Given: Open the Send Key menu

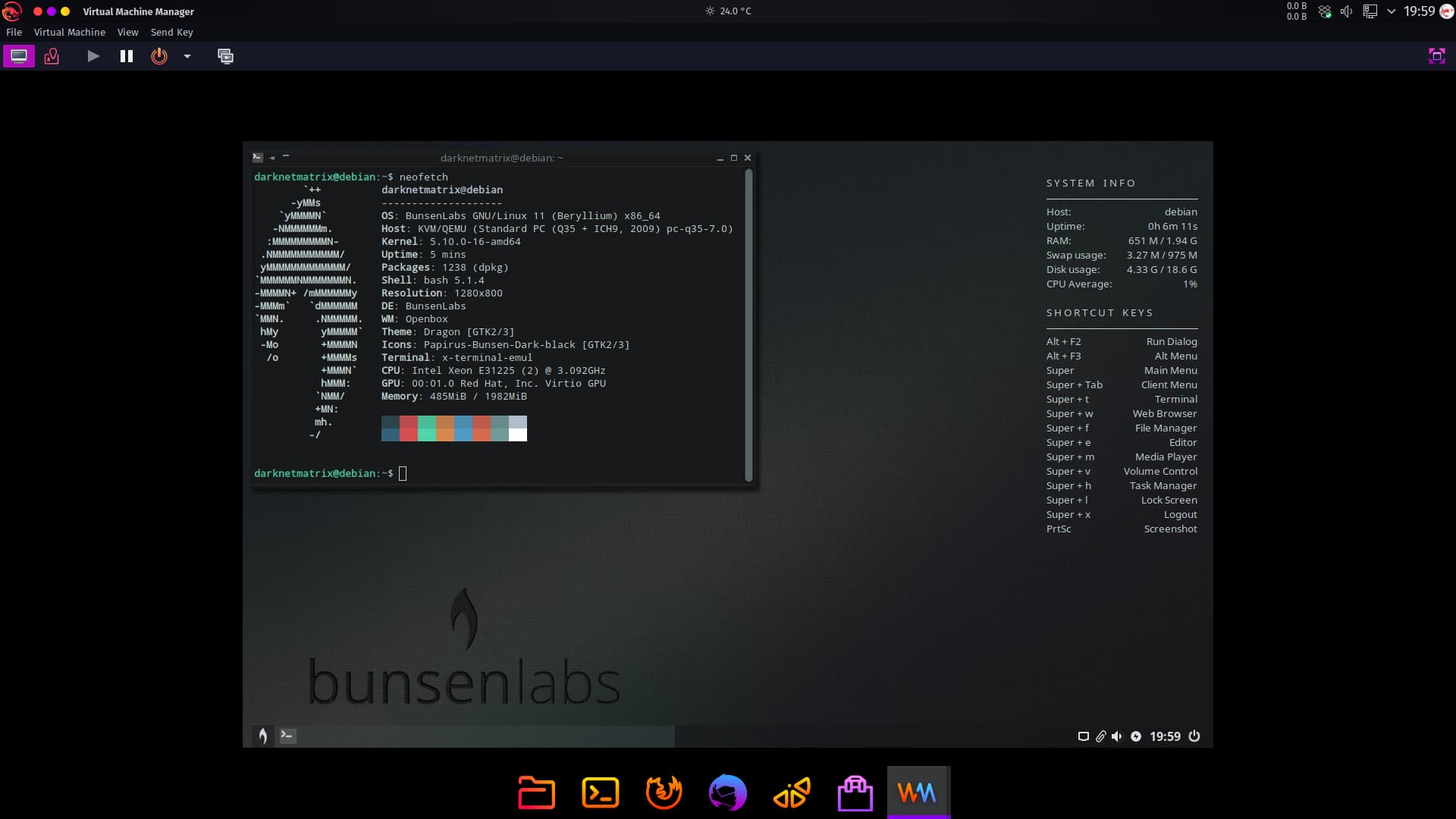Looking at the screenshot, I should point(172,32).
